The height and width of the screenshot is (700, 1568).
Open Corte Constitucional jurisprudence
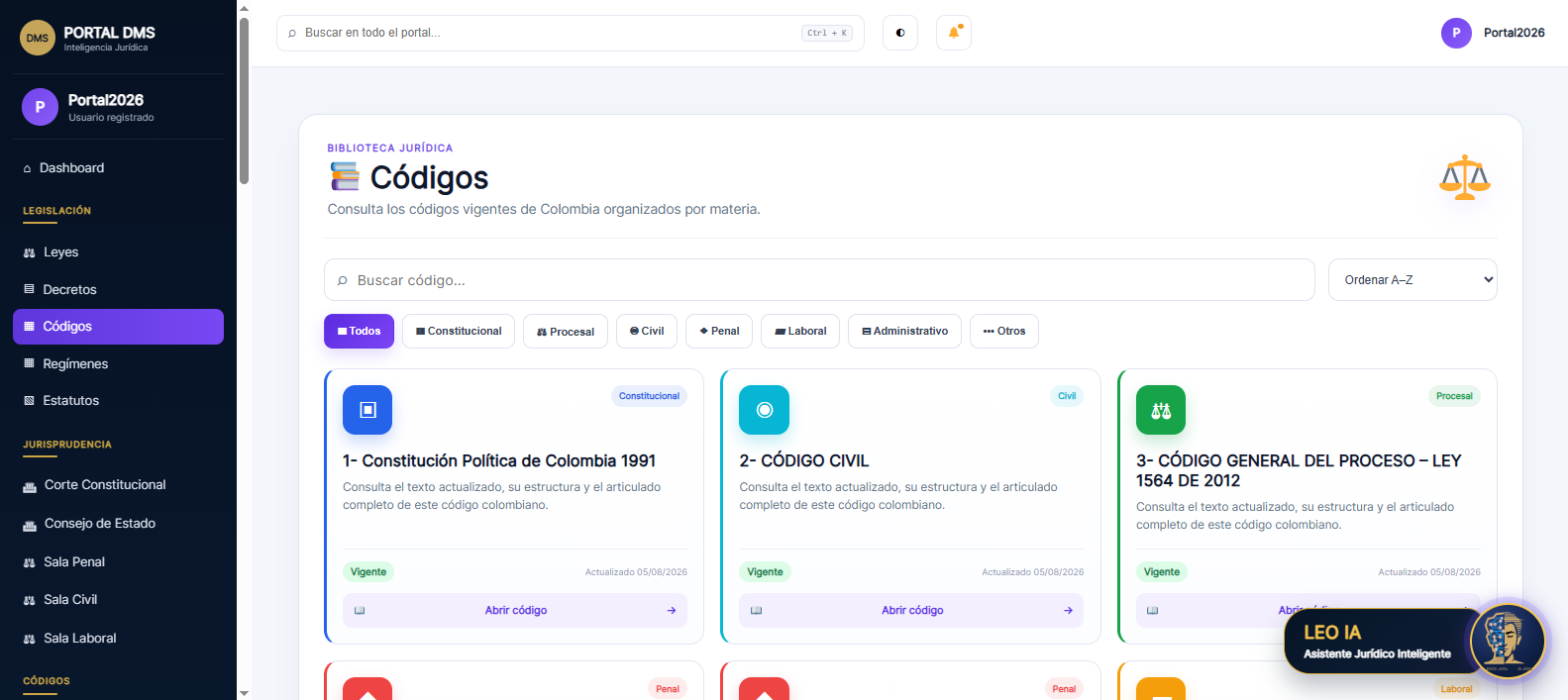118,485
